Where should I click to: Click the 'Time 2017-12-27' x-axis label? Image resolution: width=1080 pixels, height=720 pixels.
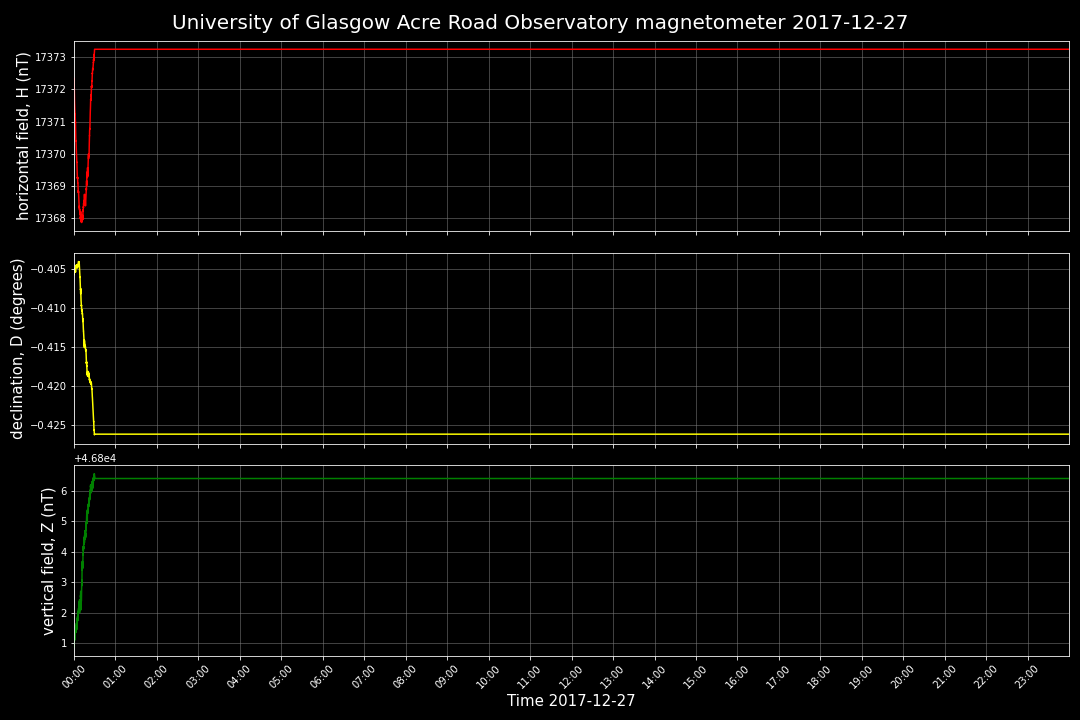click(571, 701)
